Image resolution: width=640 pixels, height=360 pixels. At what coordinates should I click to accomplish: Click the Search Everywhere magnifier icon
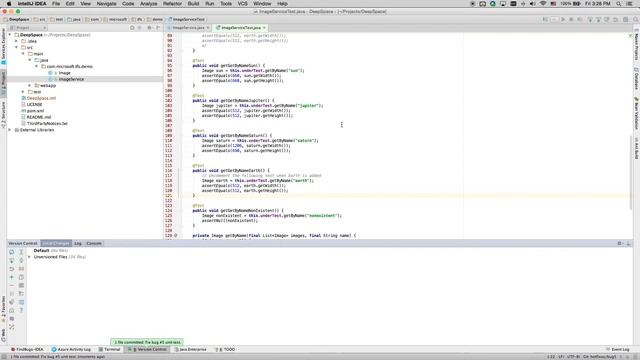636,19
